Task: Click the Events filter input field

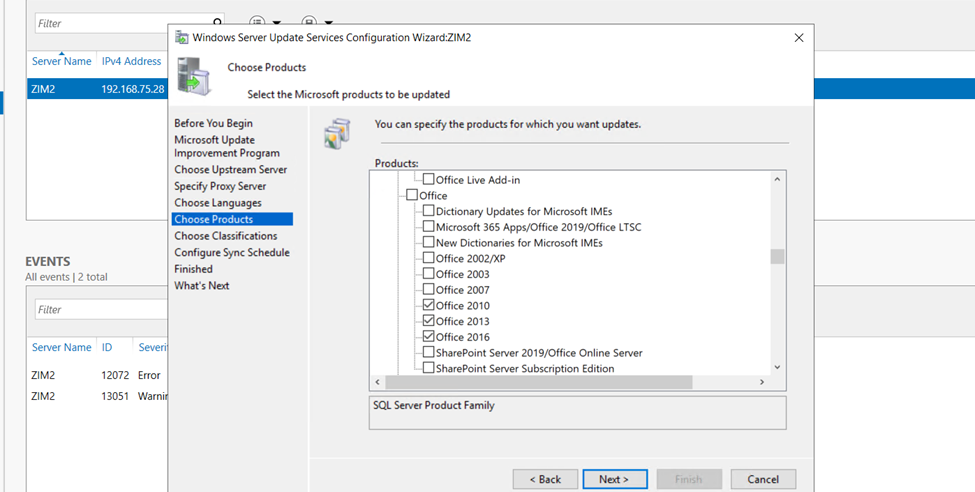Action: pyautogui.click(x=100, y=310)
